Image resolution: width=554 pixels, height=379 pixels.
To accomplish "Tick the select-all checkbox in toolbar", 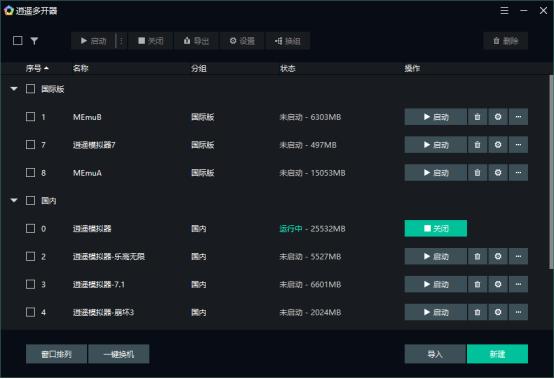I will pos(18,41).
